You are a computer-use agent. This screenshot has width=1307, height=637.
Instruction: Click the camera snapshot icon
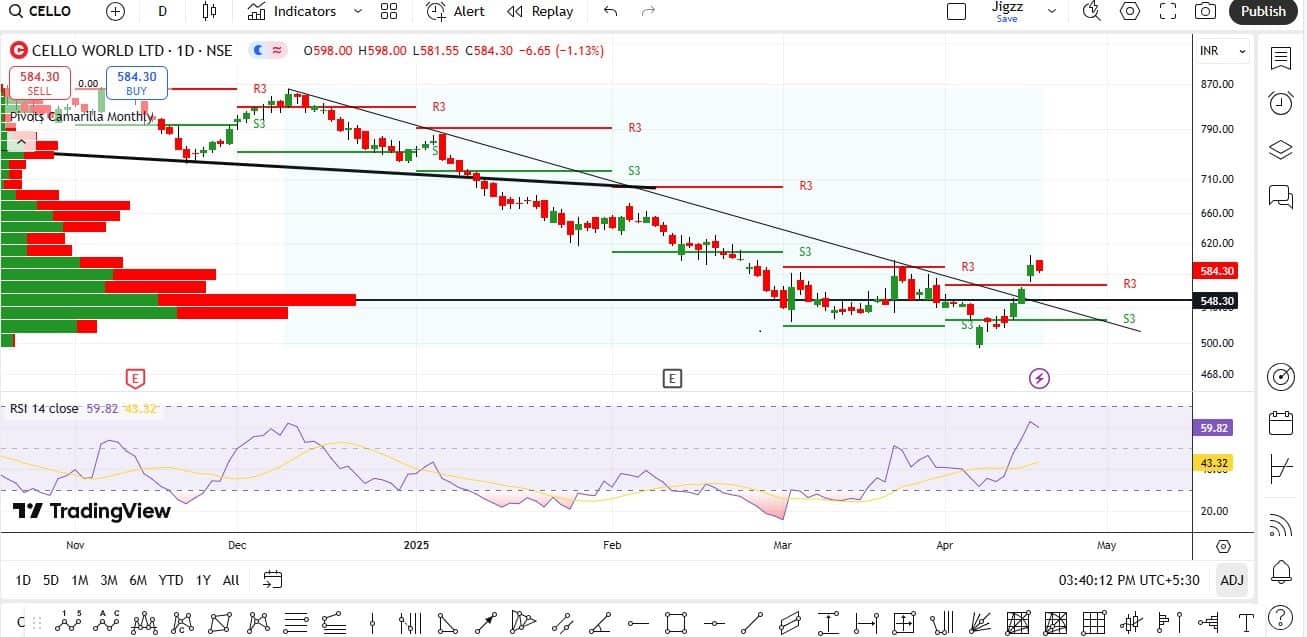[1206, 11]
